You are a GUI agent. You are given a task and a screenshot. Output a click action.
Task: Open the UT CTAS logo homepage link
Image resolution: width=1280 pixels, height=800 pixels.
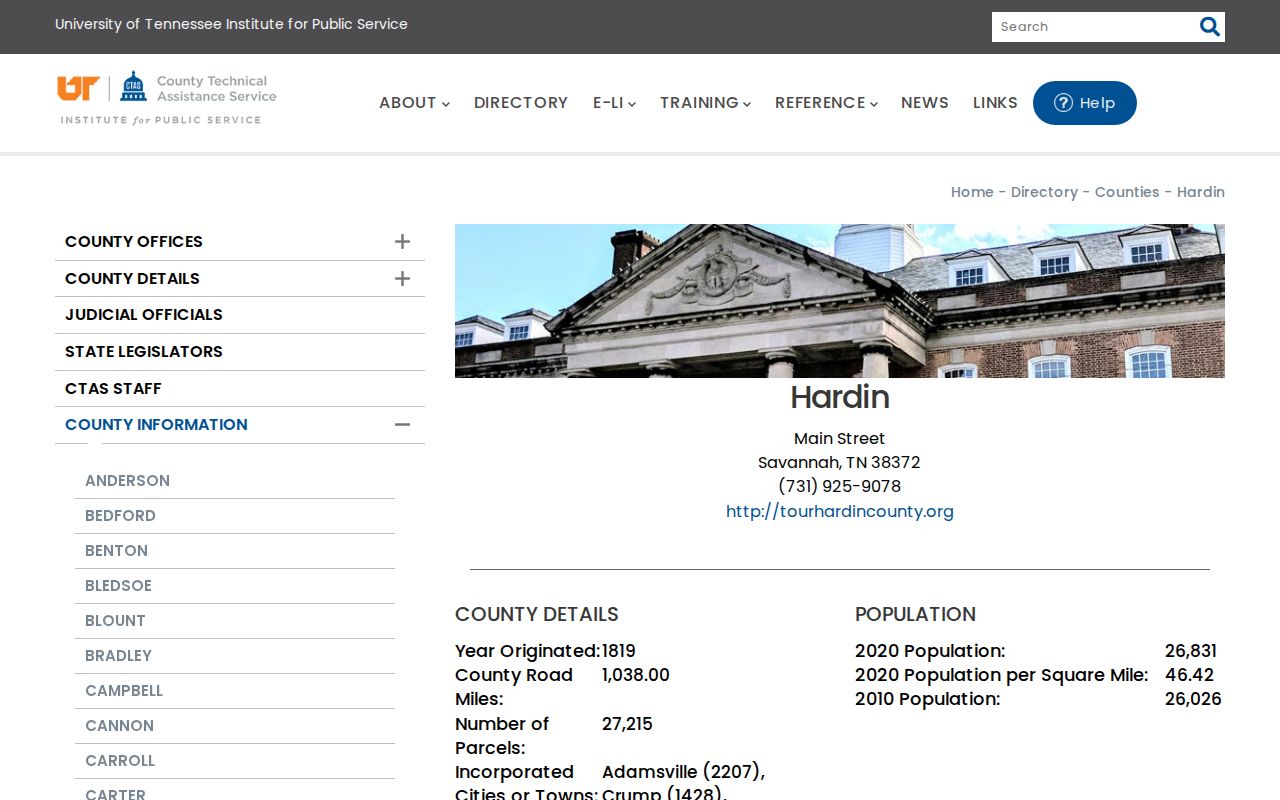point(167,98)
